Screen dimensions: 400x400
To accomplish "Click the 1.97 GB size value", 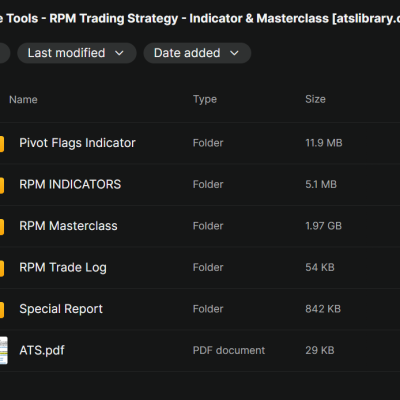I will pos(323,226).
